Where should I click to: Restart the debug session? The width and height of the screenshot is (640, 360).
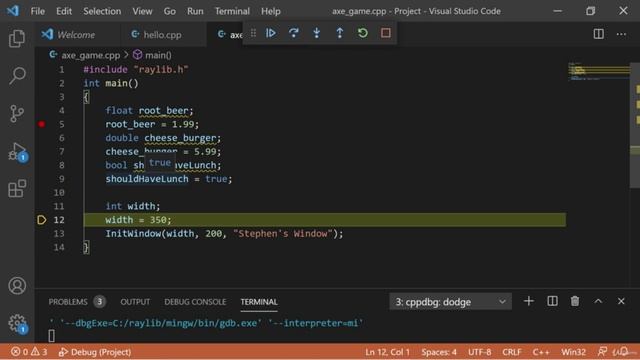click(362, 33)
